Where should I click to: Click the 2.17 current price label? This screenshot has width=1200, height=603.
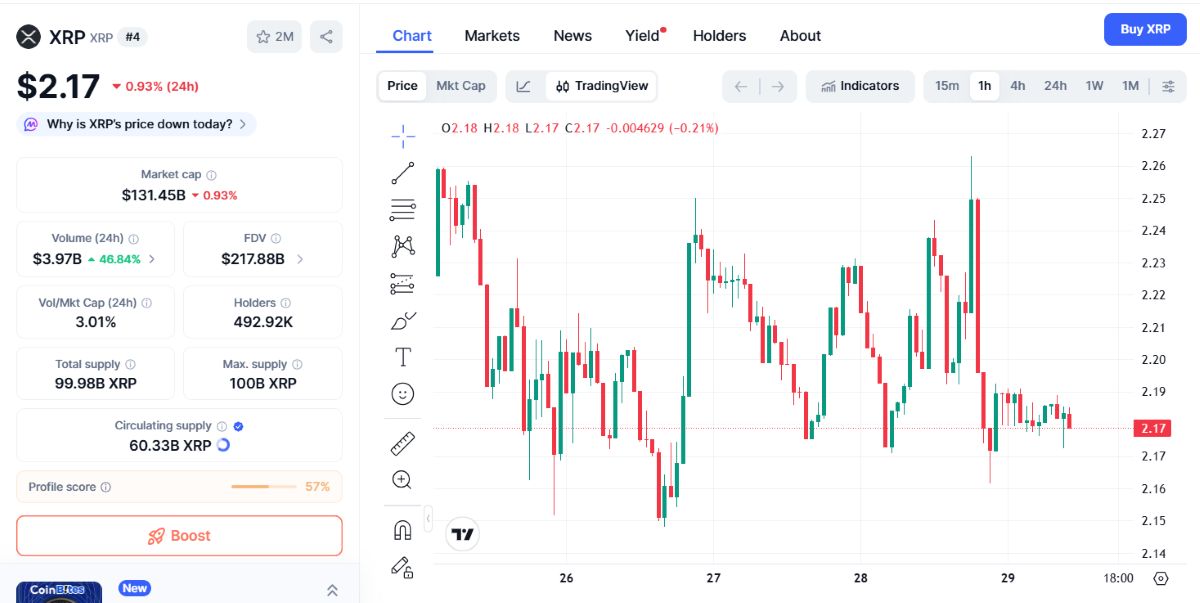click(1151, 428)
